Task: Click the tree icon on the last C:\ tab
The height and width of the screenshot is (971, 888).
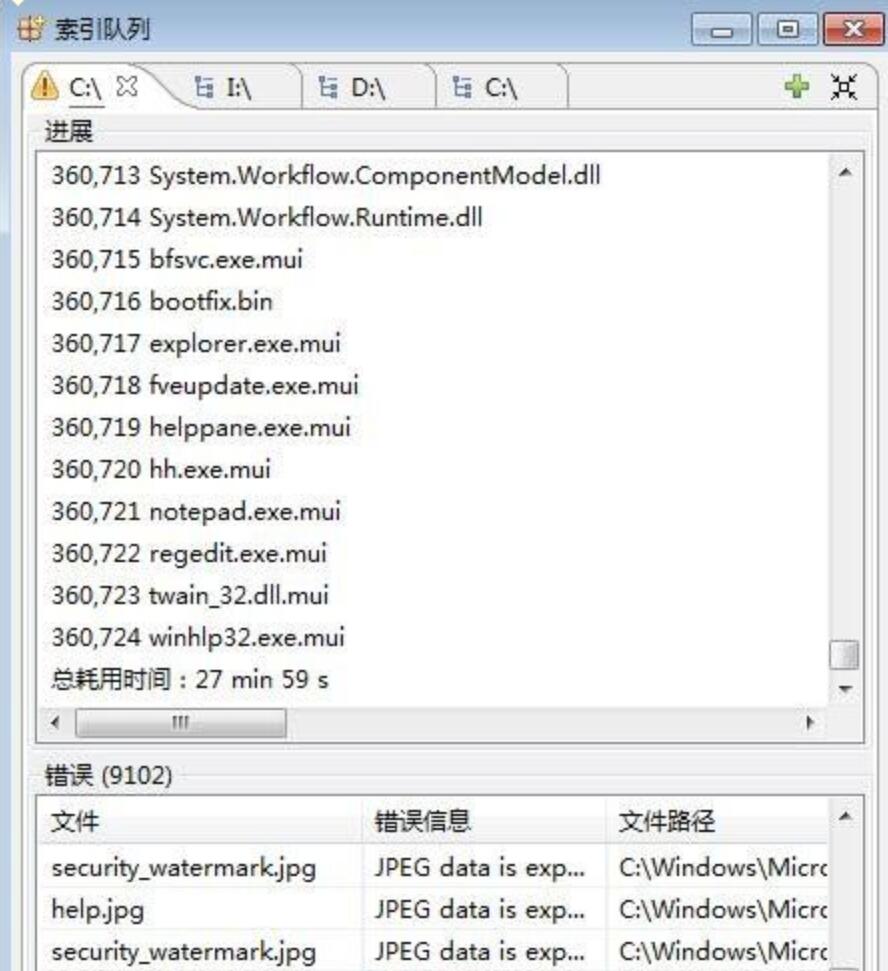Action: (x=461, y=88)
